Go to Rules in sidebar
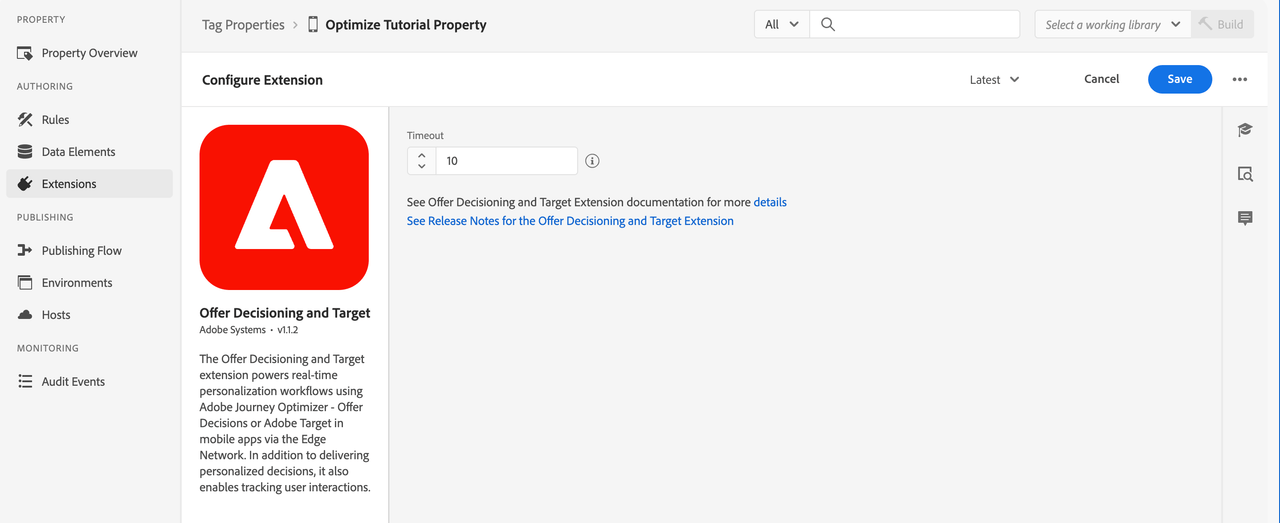Image resolution: width=1280 pixels, height=523 pixels. tap(55, 120)
